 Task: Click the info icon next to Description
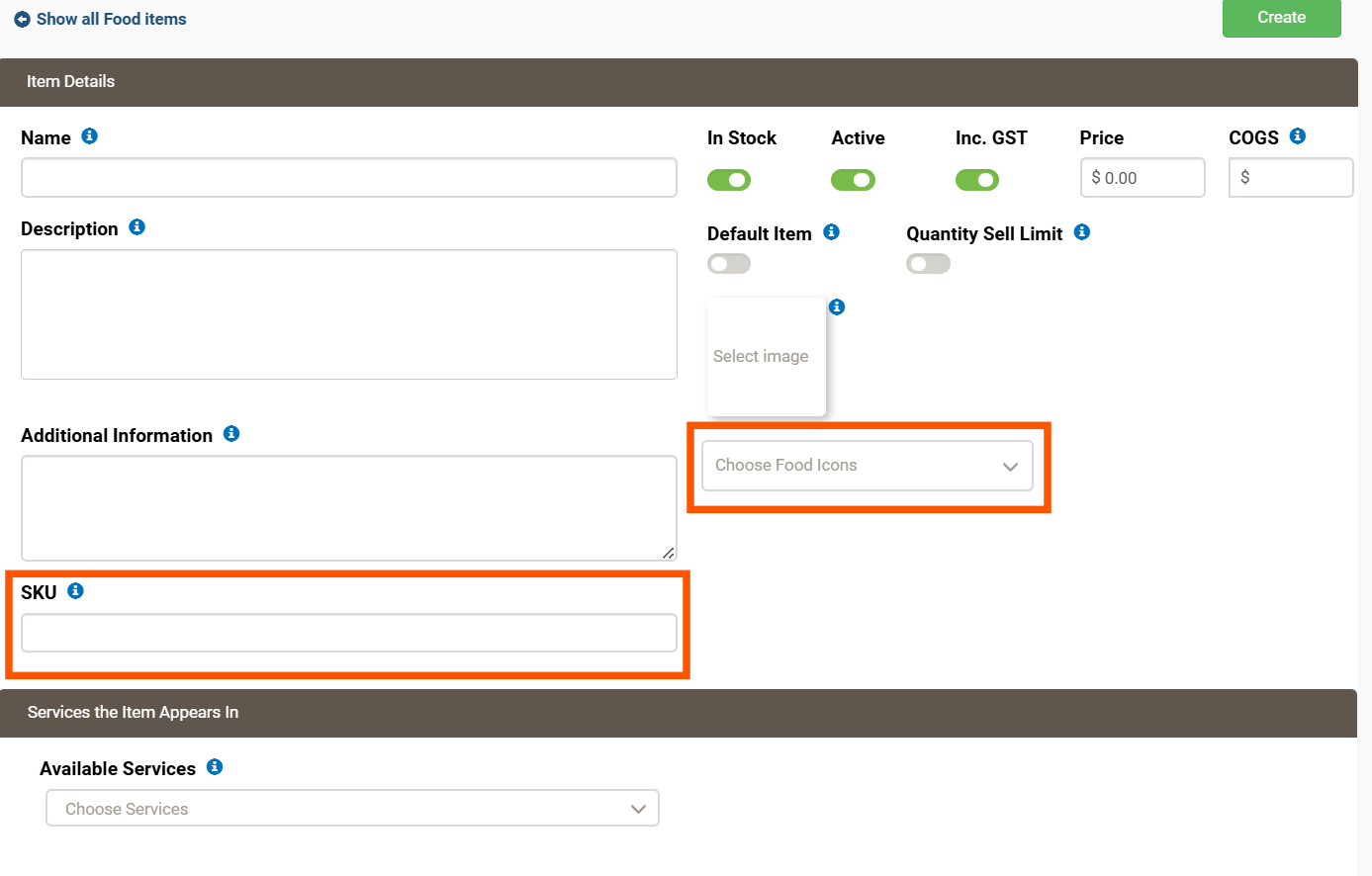tap(137, 227)
